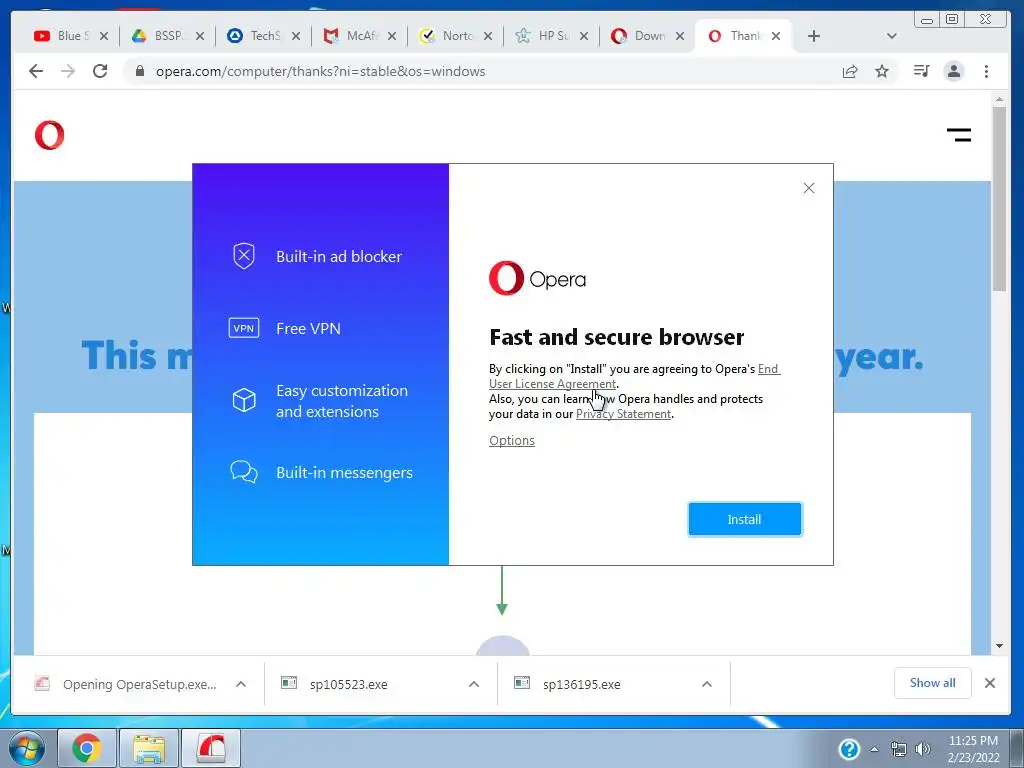Viewport: 1024px width, 768px height.
Task: Click the Chrome taskbar icon
Action: point(87,748)
